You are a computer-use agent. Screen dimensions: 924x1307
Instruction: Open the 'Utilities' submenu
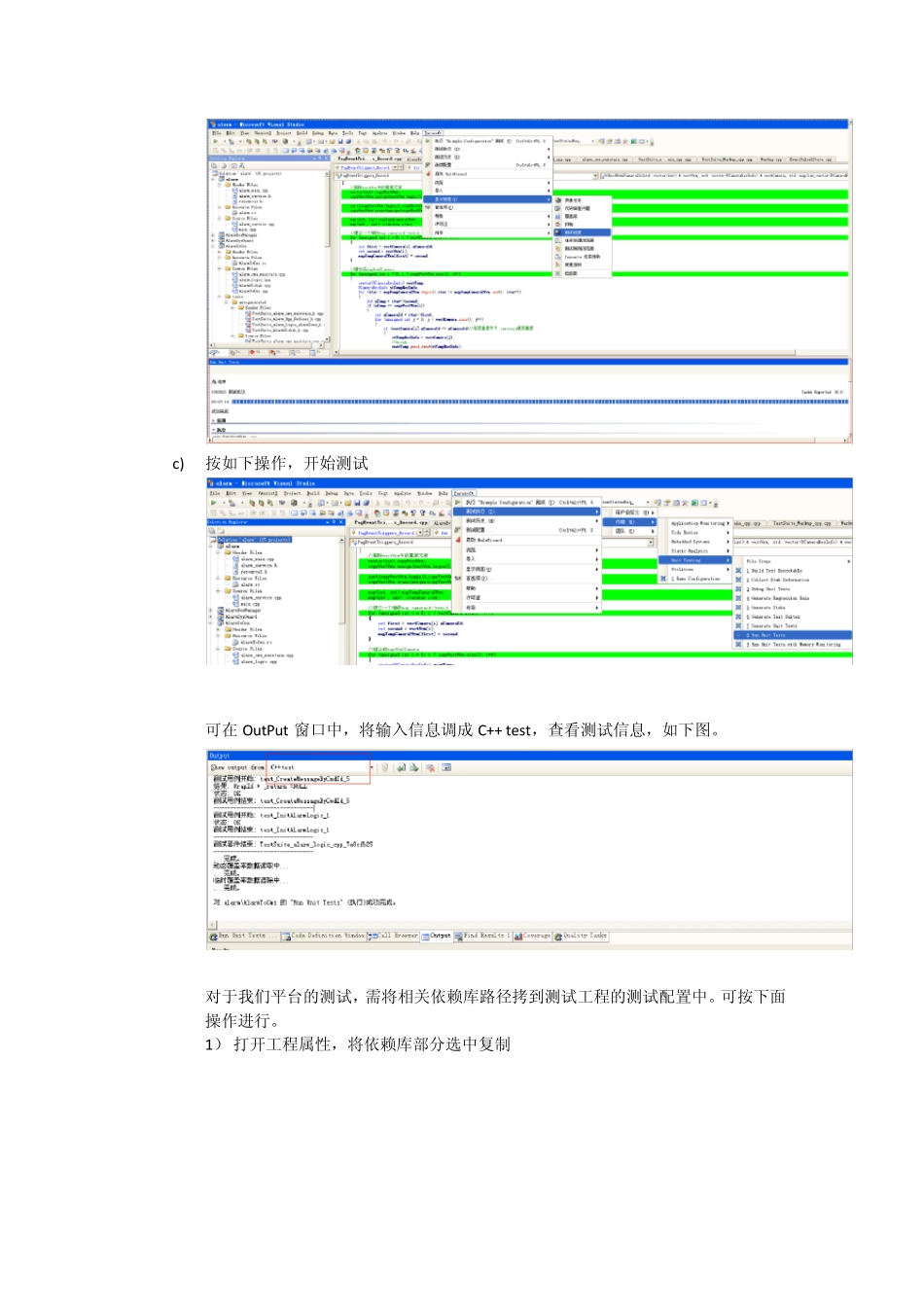click(x=696, y=569)
